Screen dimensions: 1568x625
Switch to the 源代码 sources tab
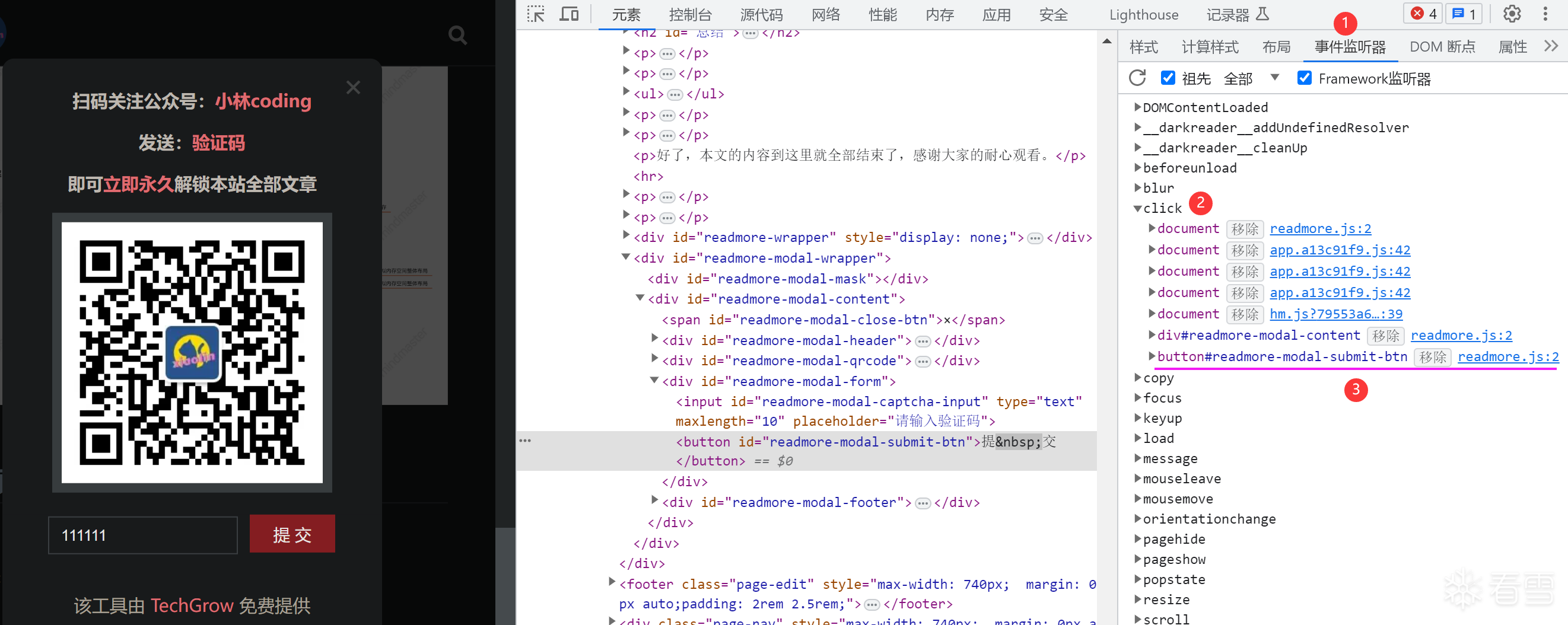pyautogui.click(x=761, y=15)
